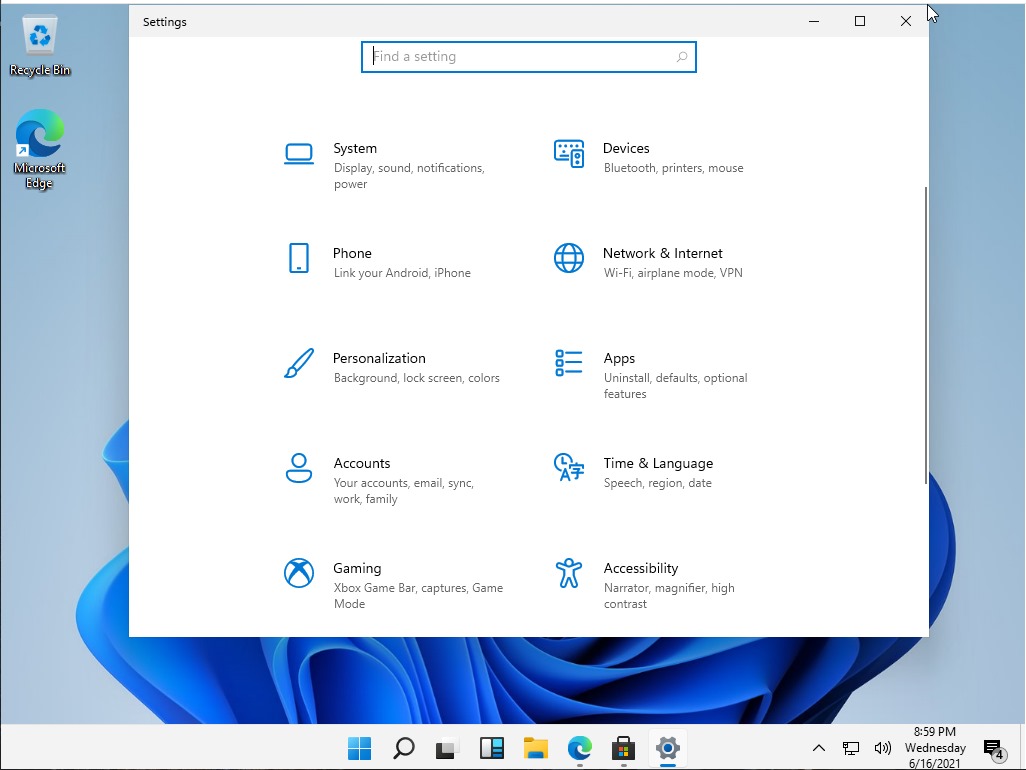Open the volume control in system tray
The image size is (1026, 770).
pos(883,747)
